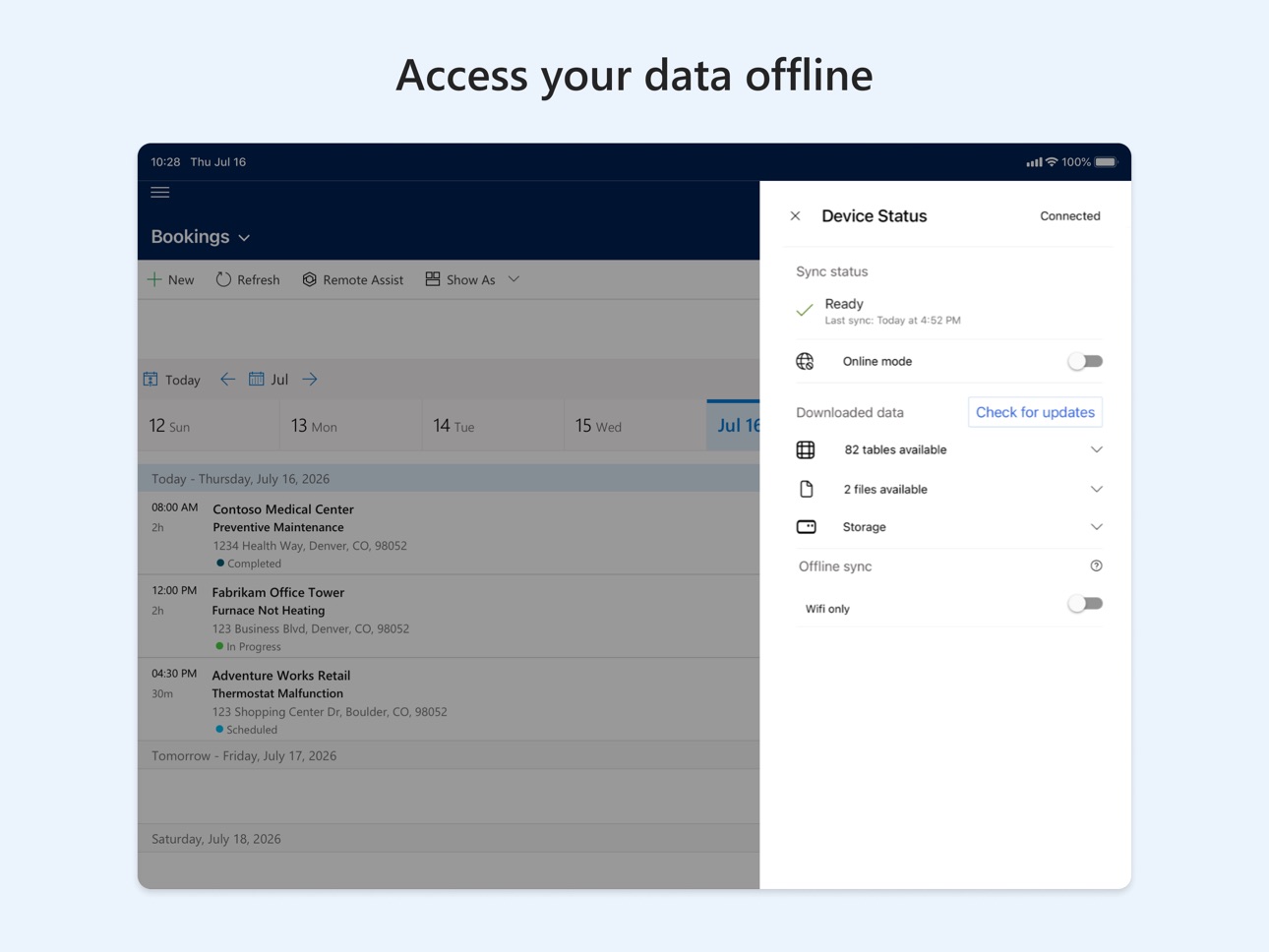Select the 14 Tue day tab
Image resolution: width=1269 pixels, height=952 pixels.
(493, 426)
